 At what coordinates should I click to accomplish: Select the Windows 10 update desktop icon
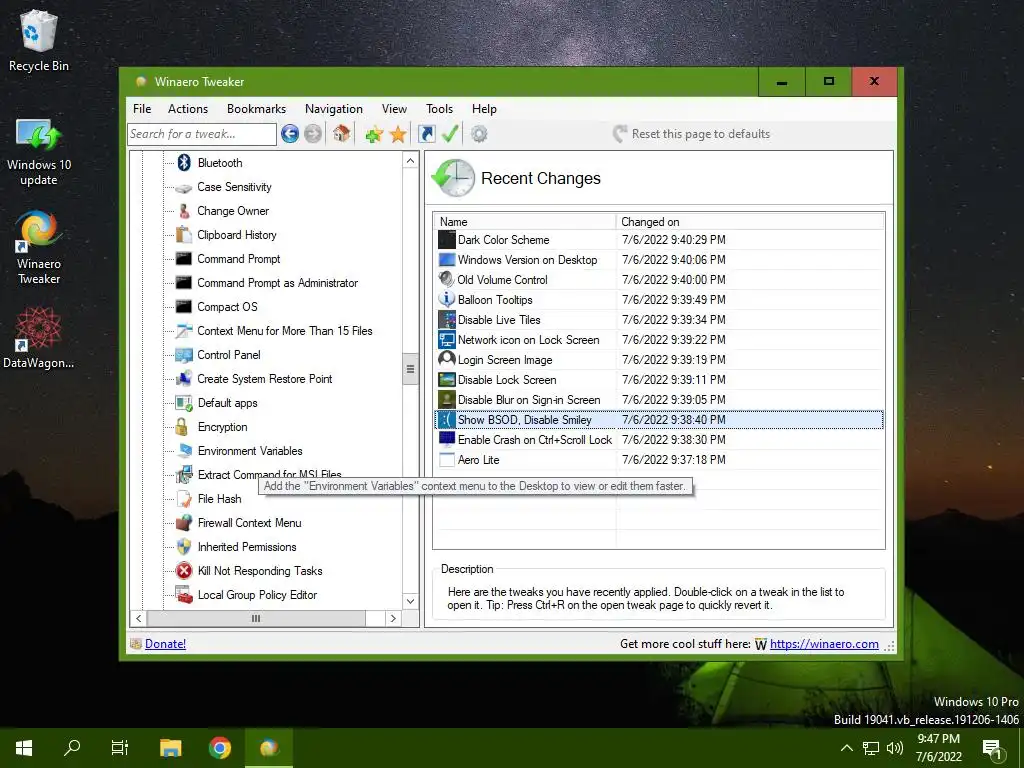click(x=39, y=152)
